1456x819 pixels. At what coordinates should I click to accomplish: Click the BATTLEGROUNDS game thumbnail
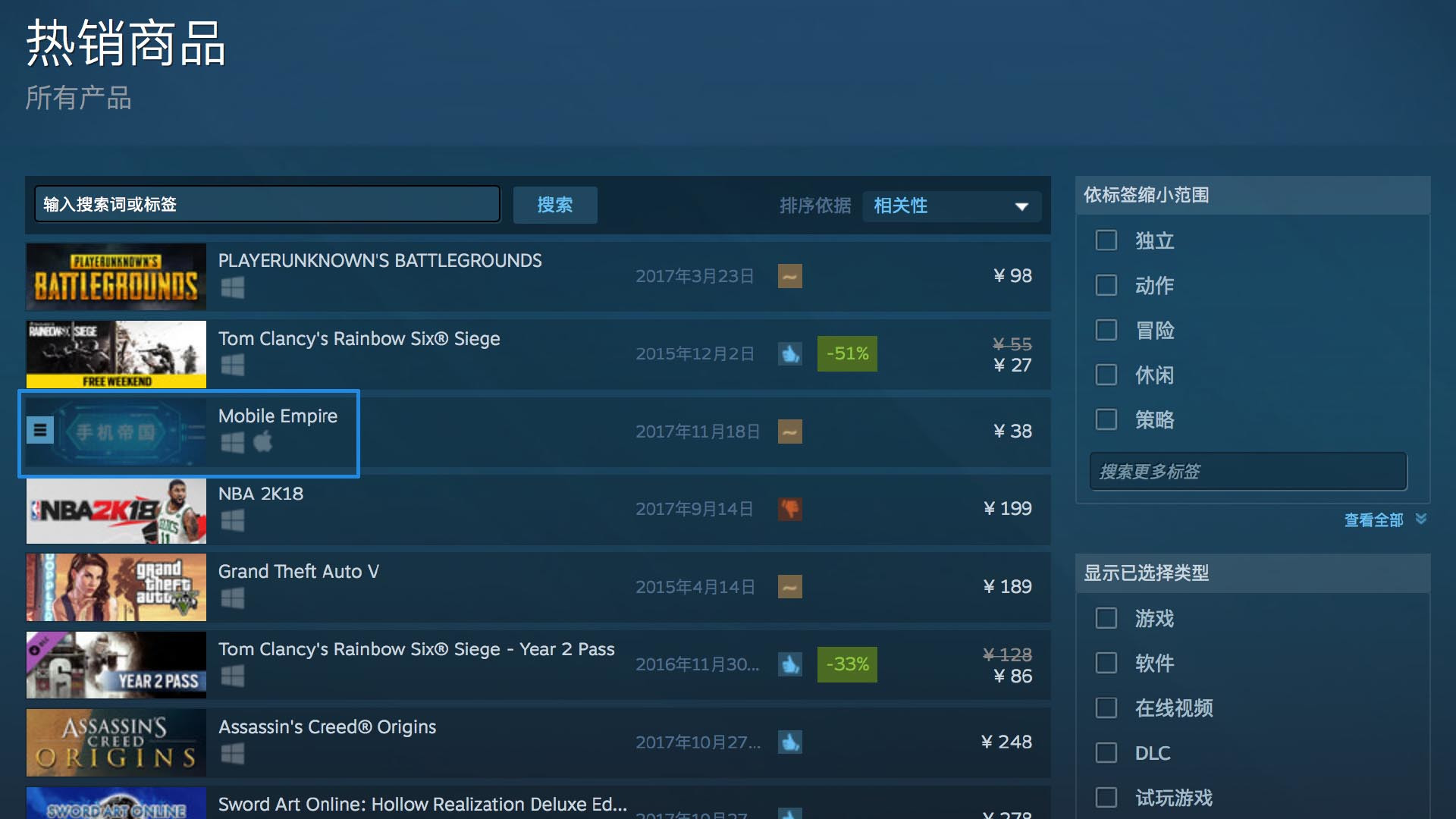click(x=116, y=276)
